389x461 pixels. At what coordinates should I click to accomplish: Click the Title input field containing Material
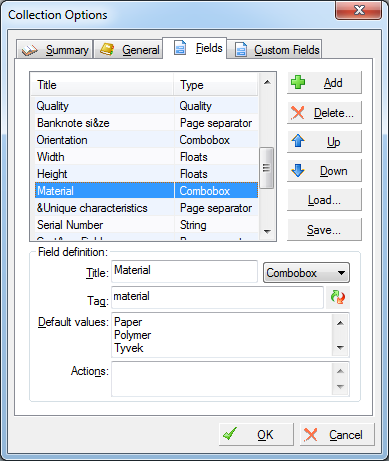[x=184, y=271]
